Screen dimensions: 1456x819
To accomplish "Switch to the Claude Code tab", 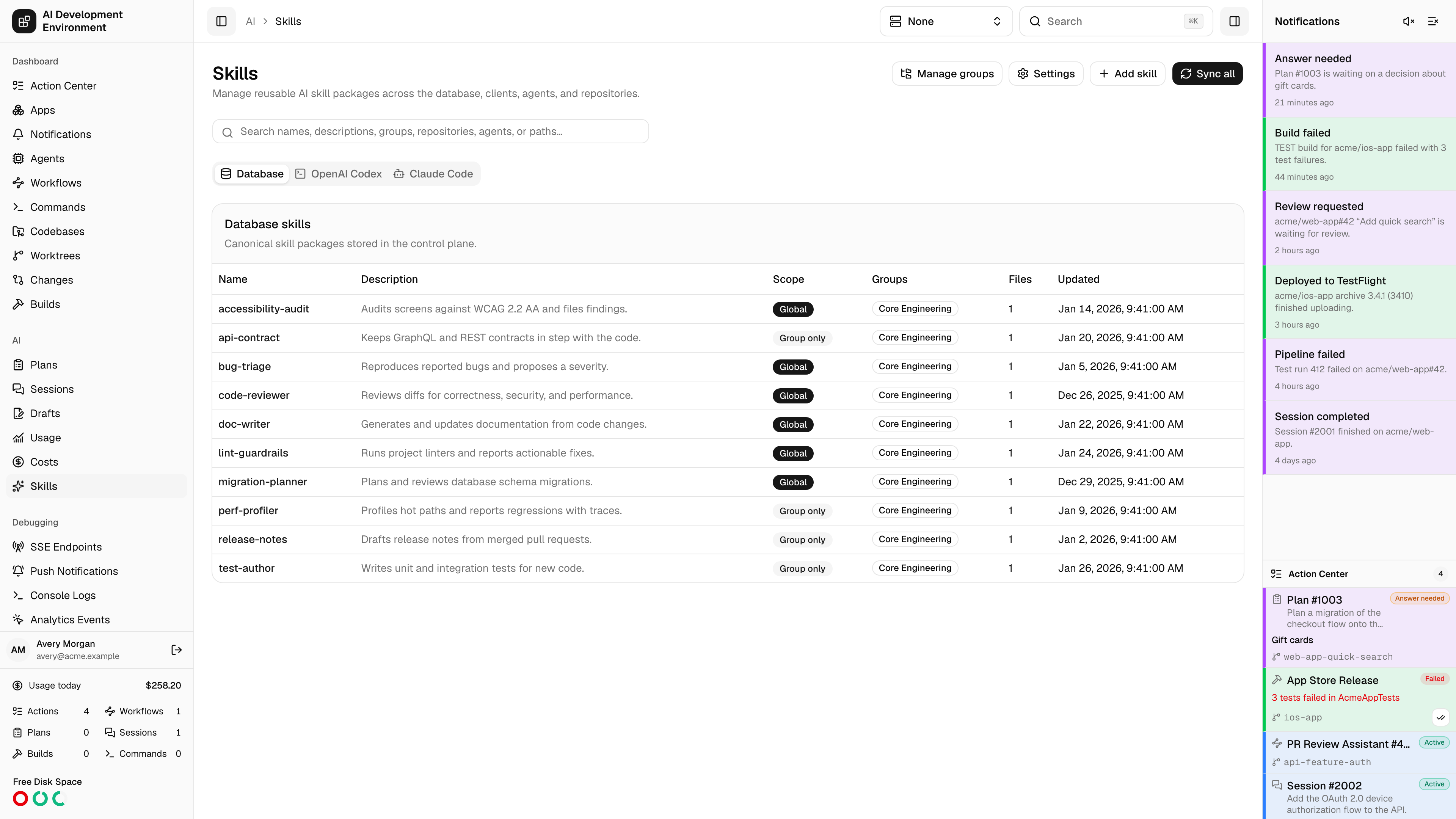I will tap(433, 174).
